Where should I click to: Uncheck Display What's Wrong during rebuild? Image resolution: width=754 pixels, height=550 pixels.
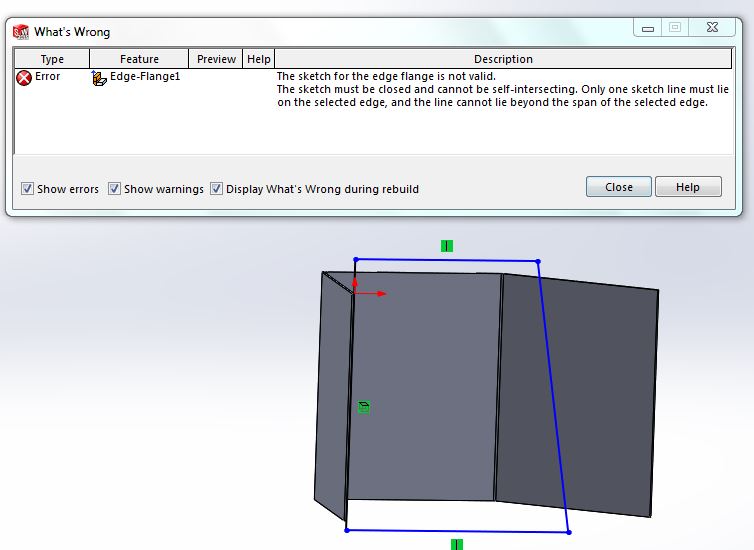point(216,188)
